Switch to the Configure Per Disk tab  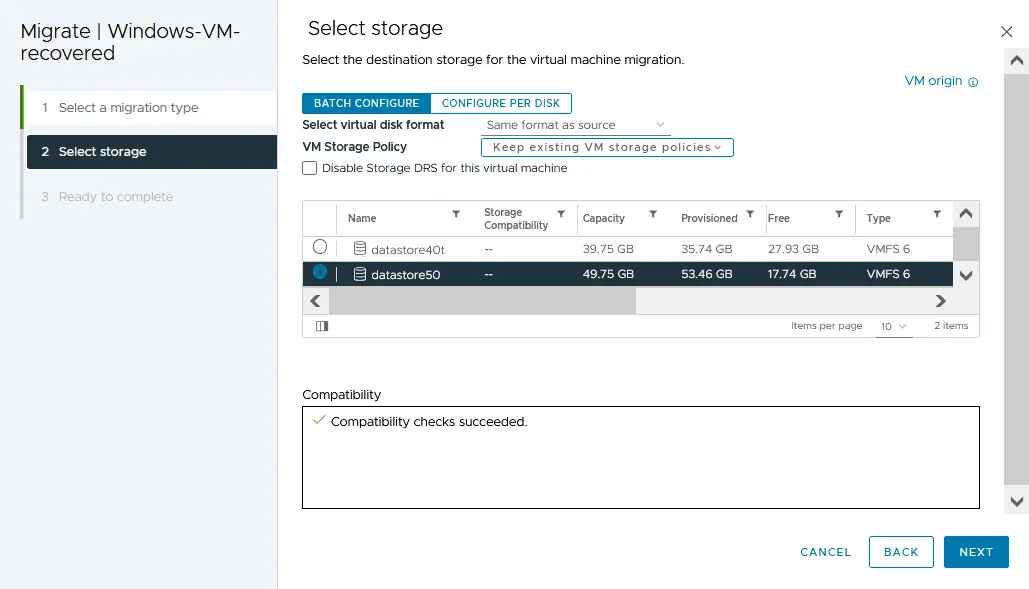click(x=501, y=103)
